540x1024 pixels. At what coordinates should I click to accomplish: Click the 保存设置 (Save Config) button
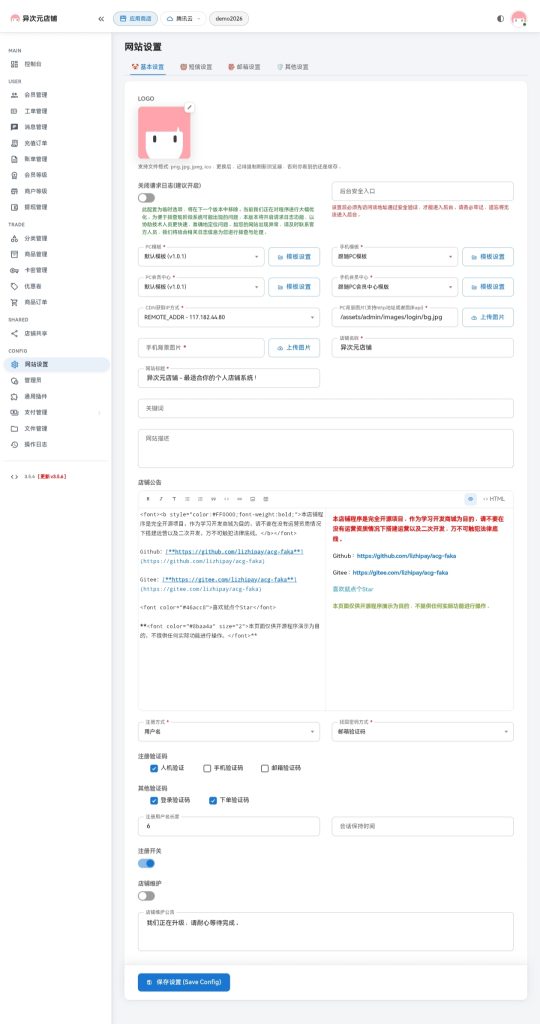[x=183, y=982]
